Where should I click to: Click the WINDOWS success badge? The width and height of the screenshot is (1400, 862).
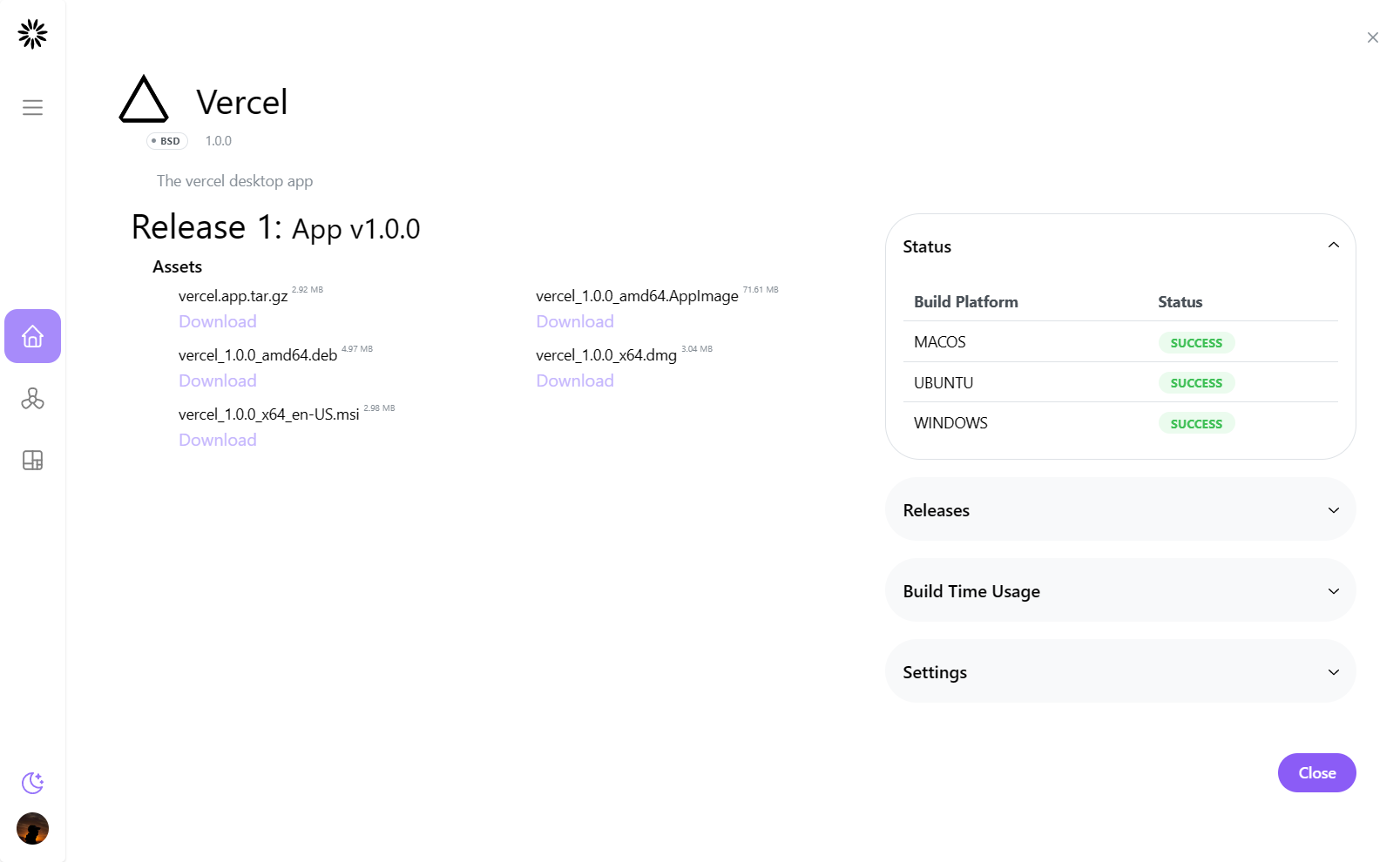click(x=1196, y=424)
